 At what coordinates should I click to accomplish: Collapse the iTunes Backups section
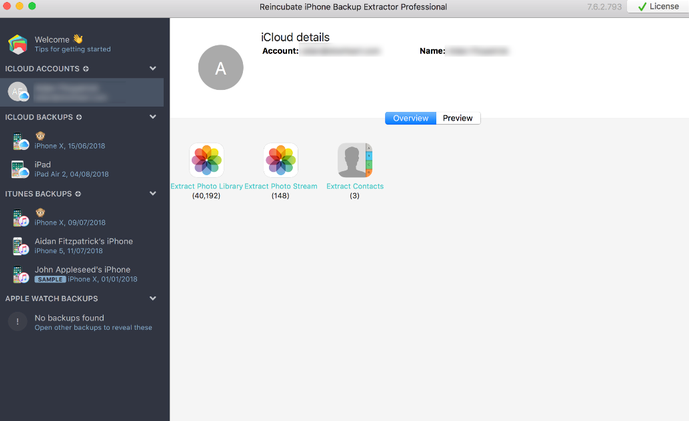pos(153,193)
